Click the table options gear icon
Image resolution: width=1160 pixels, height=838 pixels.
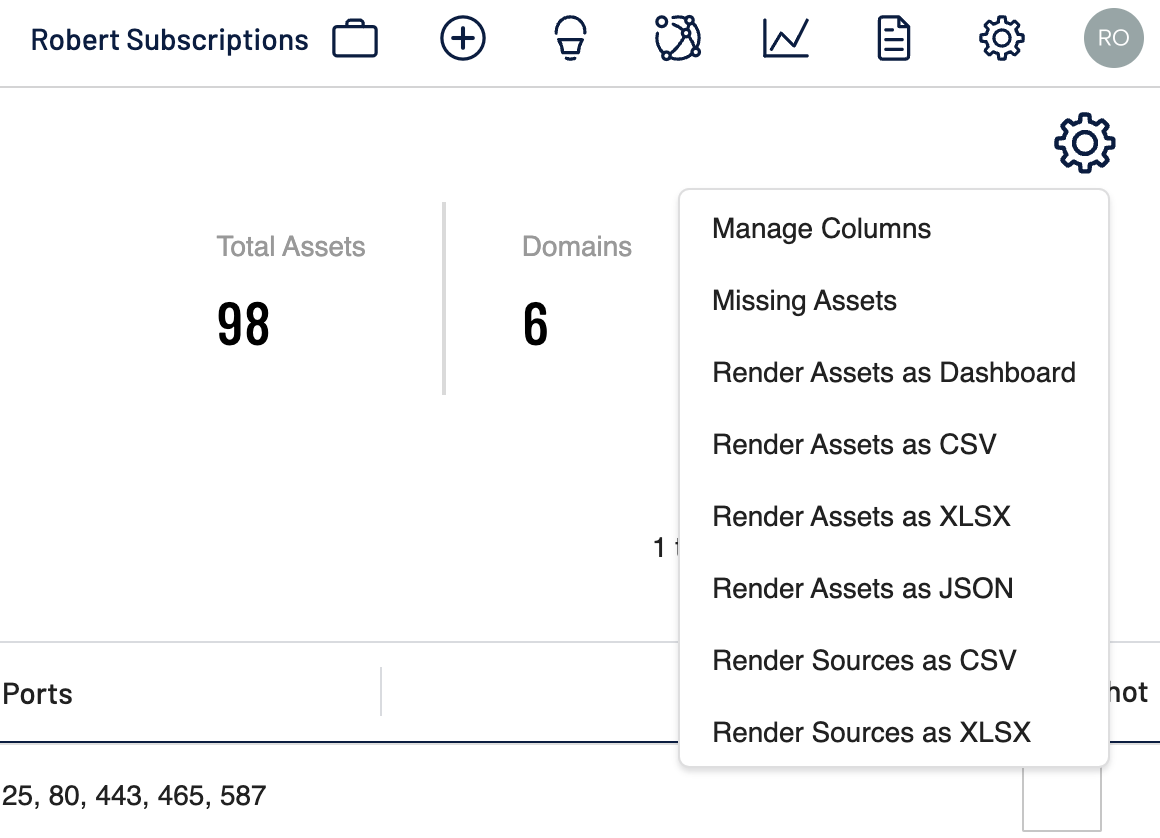click(1084, 142)
